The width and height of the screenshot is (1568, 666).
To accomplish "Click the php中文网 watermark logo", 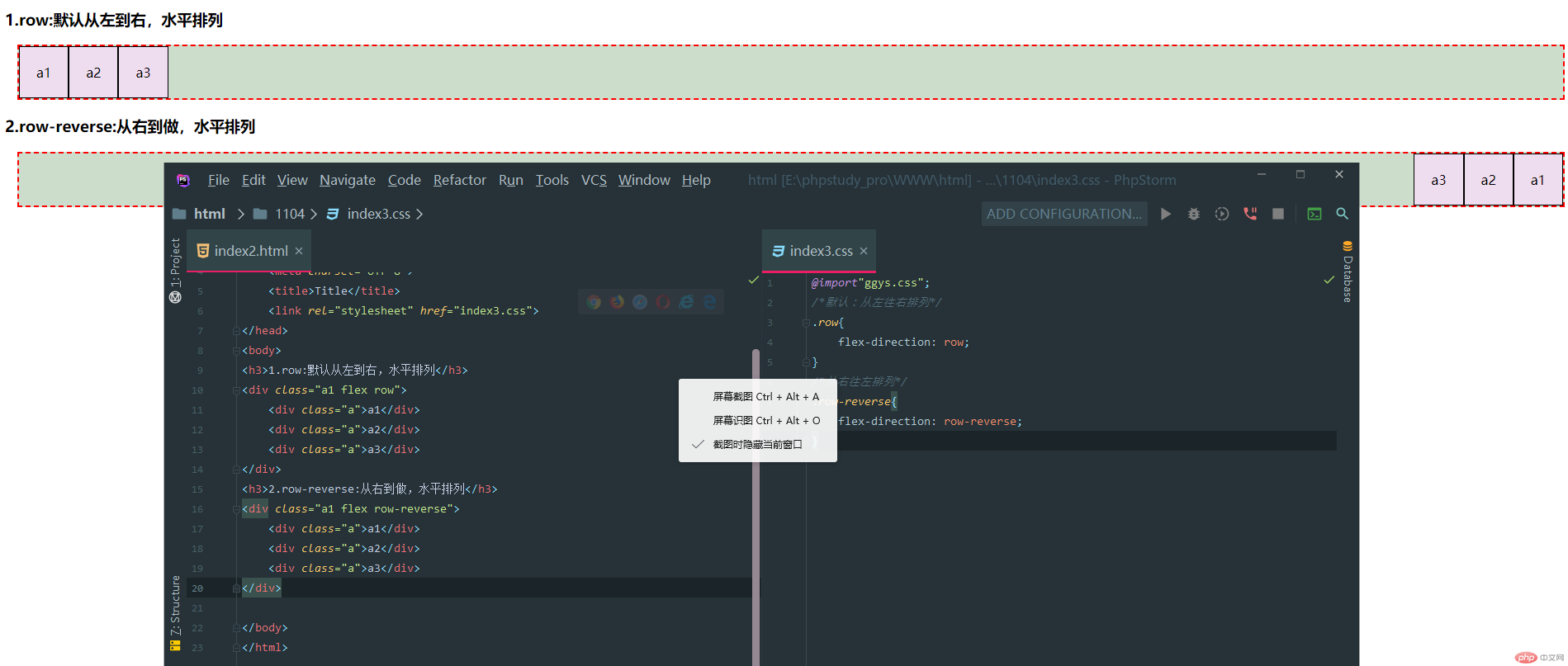I will pos(1540,658).
